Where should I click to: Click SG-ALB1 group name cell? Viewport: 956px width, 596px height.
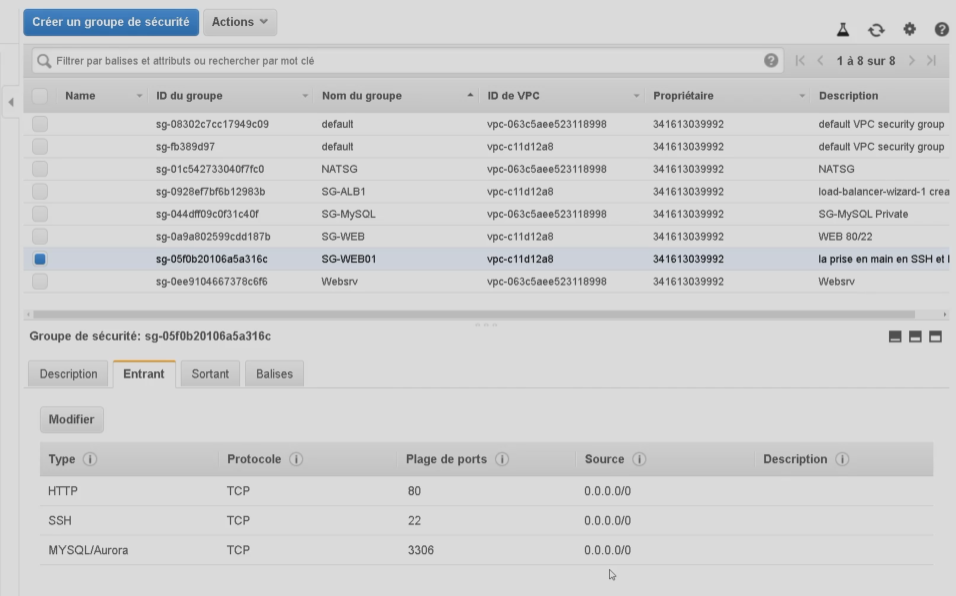click(343, 191)
